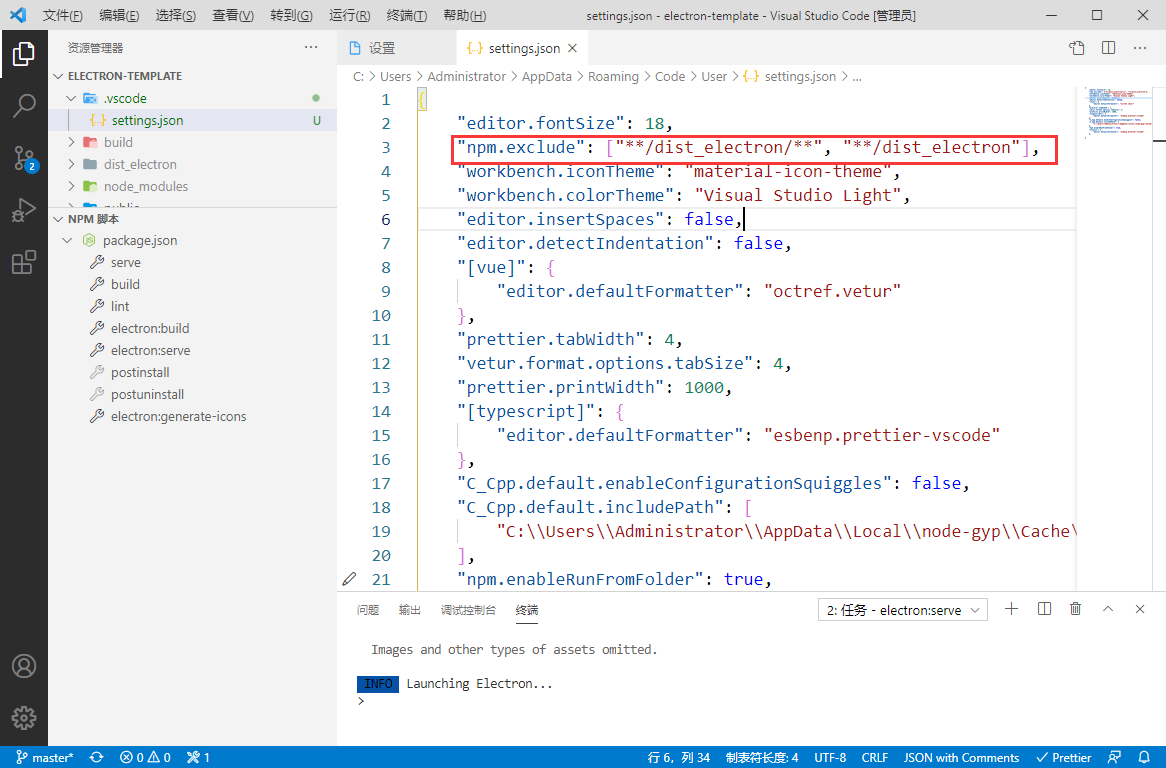
Task: Open the Search view in activity bar
Action: tap(24, 106)
